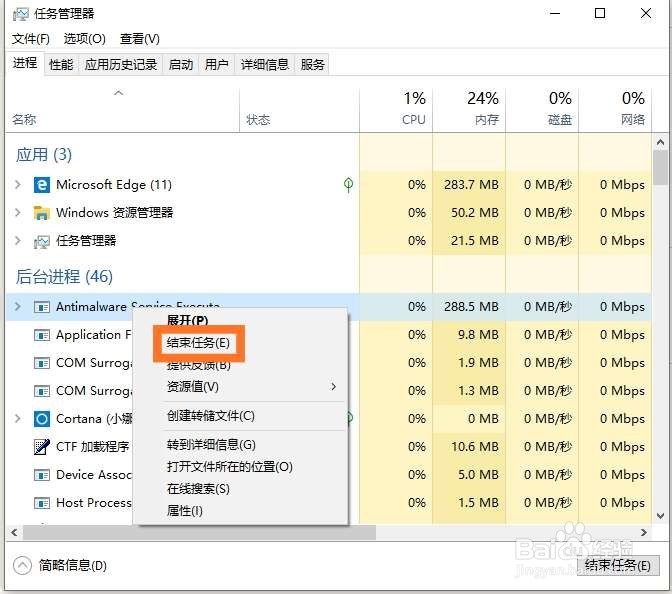
Task: Click the 21.5 MB memory cell
Action: click(x=469, y=240)
